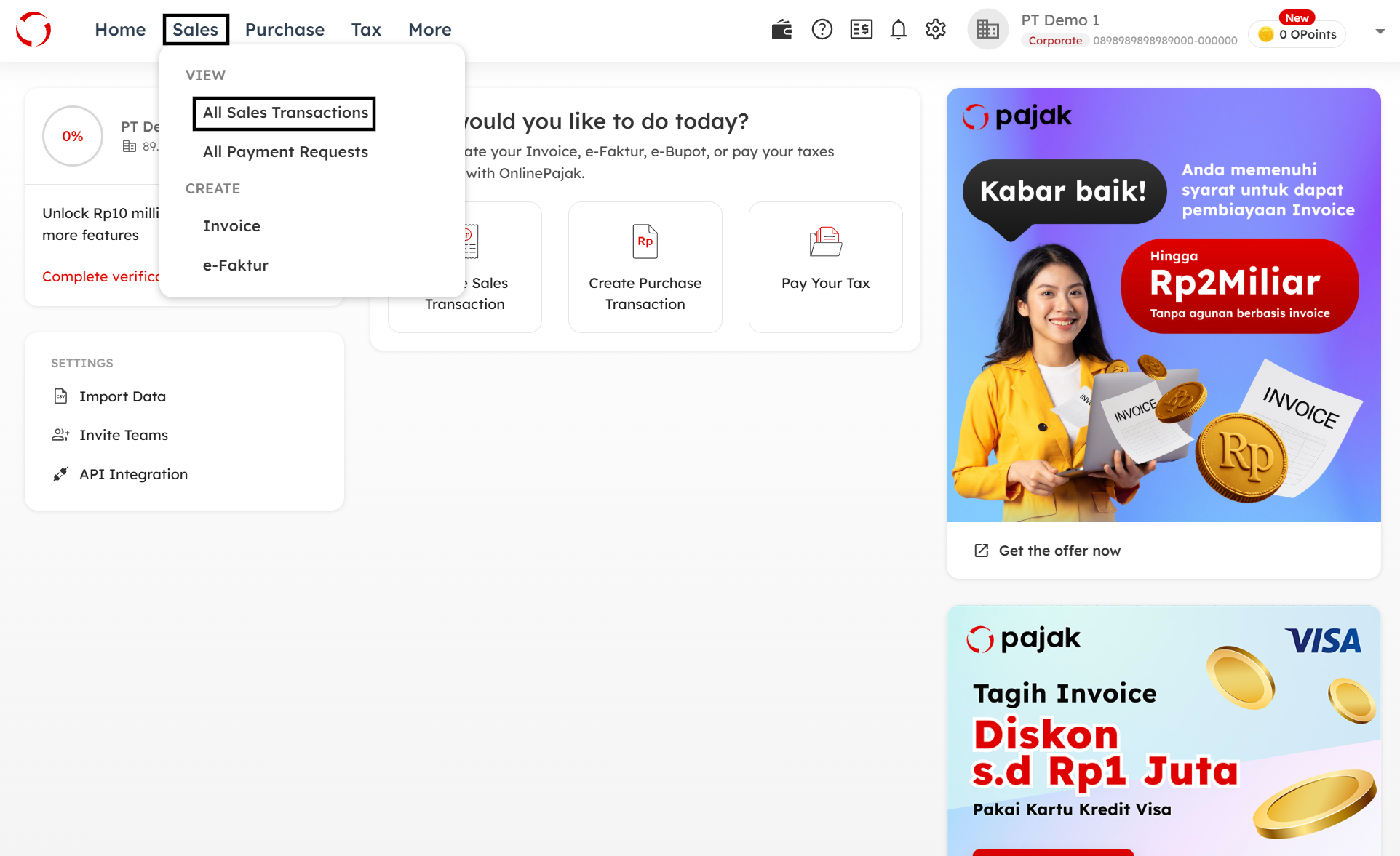Expand the More menu
The image size is (1400, 856).
pyautogui.click(x=429, y=30)
